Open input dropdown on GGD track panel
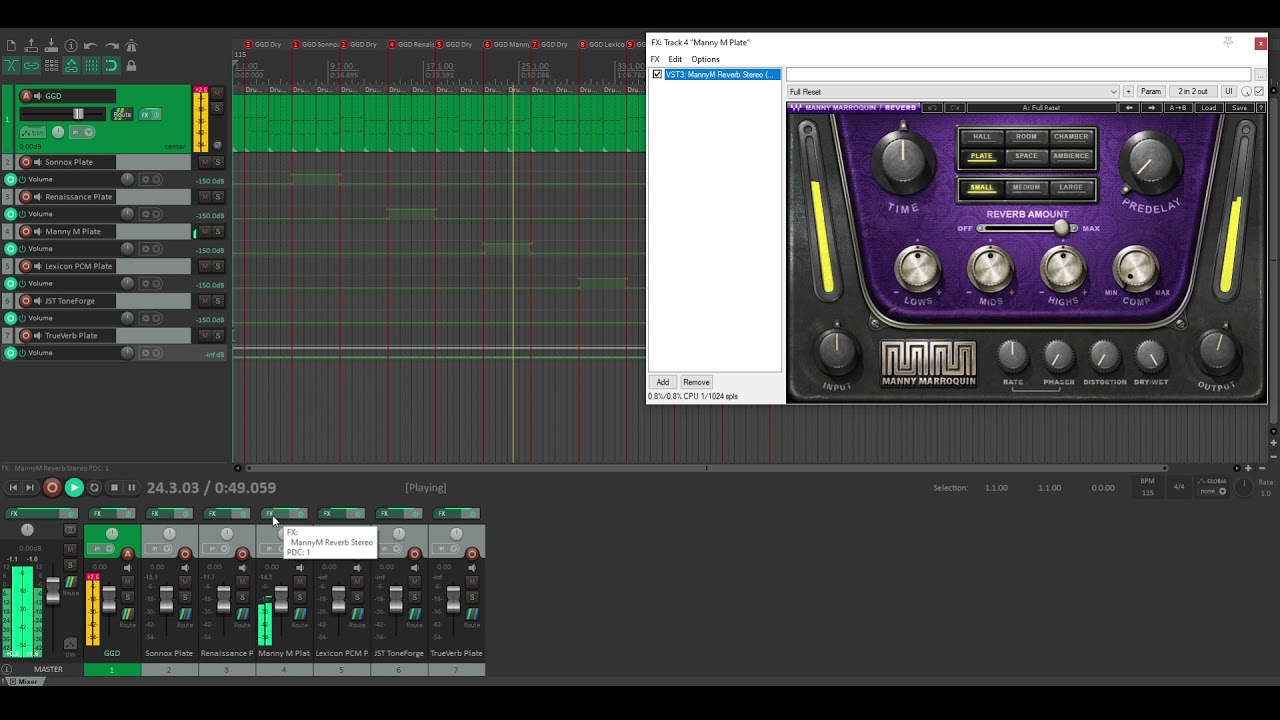This screenshot has width=1280, height=720. click(82, 132)
